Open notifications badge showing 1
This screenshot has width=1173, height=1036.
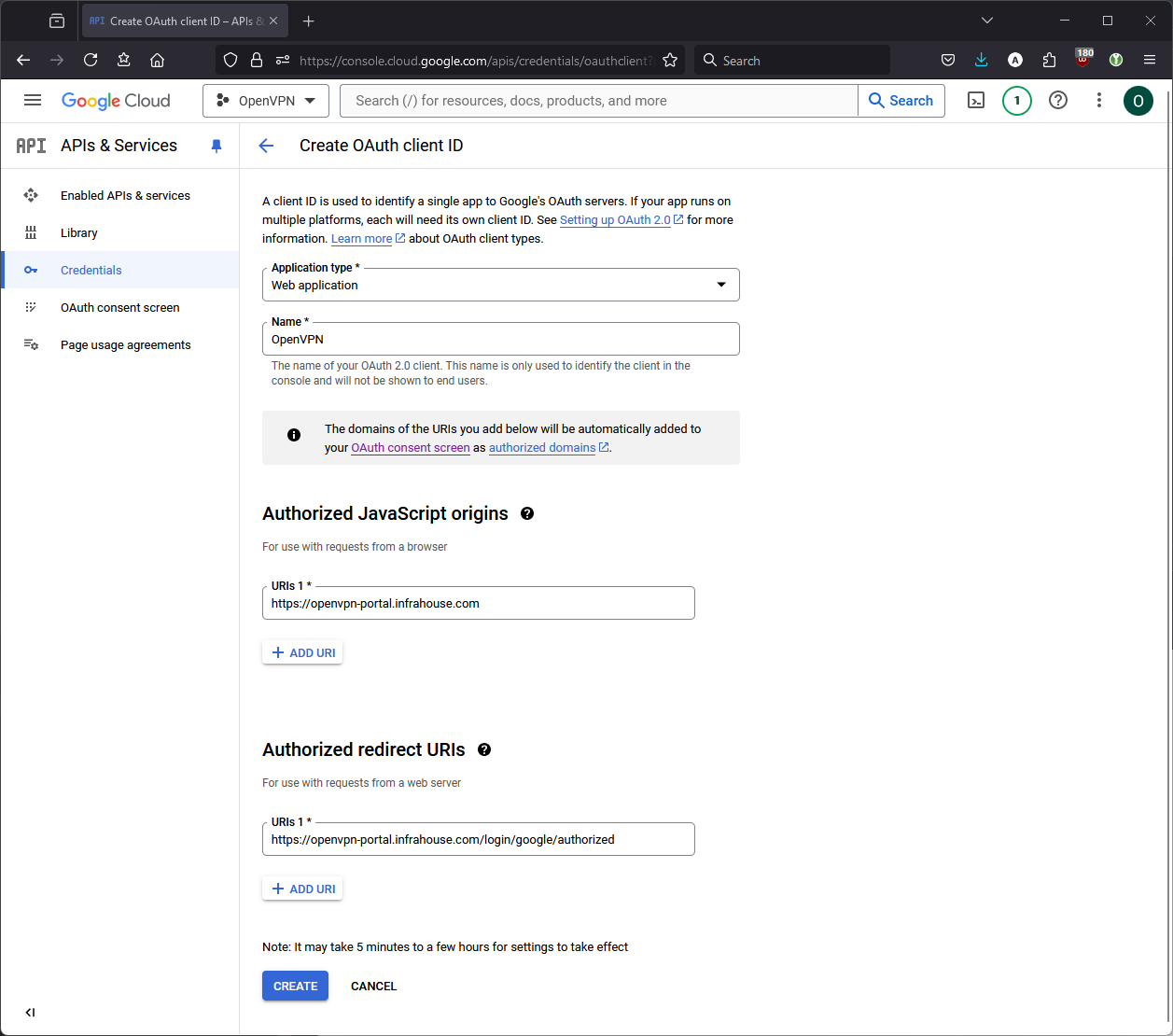pos(1017,101)
